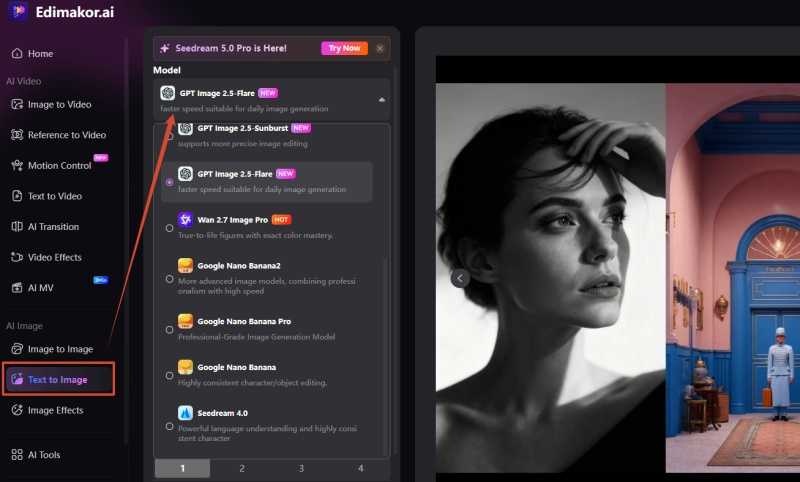
Task: Click GPT Image 2.5-Flare icon in list
Action: [185, 174]
